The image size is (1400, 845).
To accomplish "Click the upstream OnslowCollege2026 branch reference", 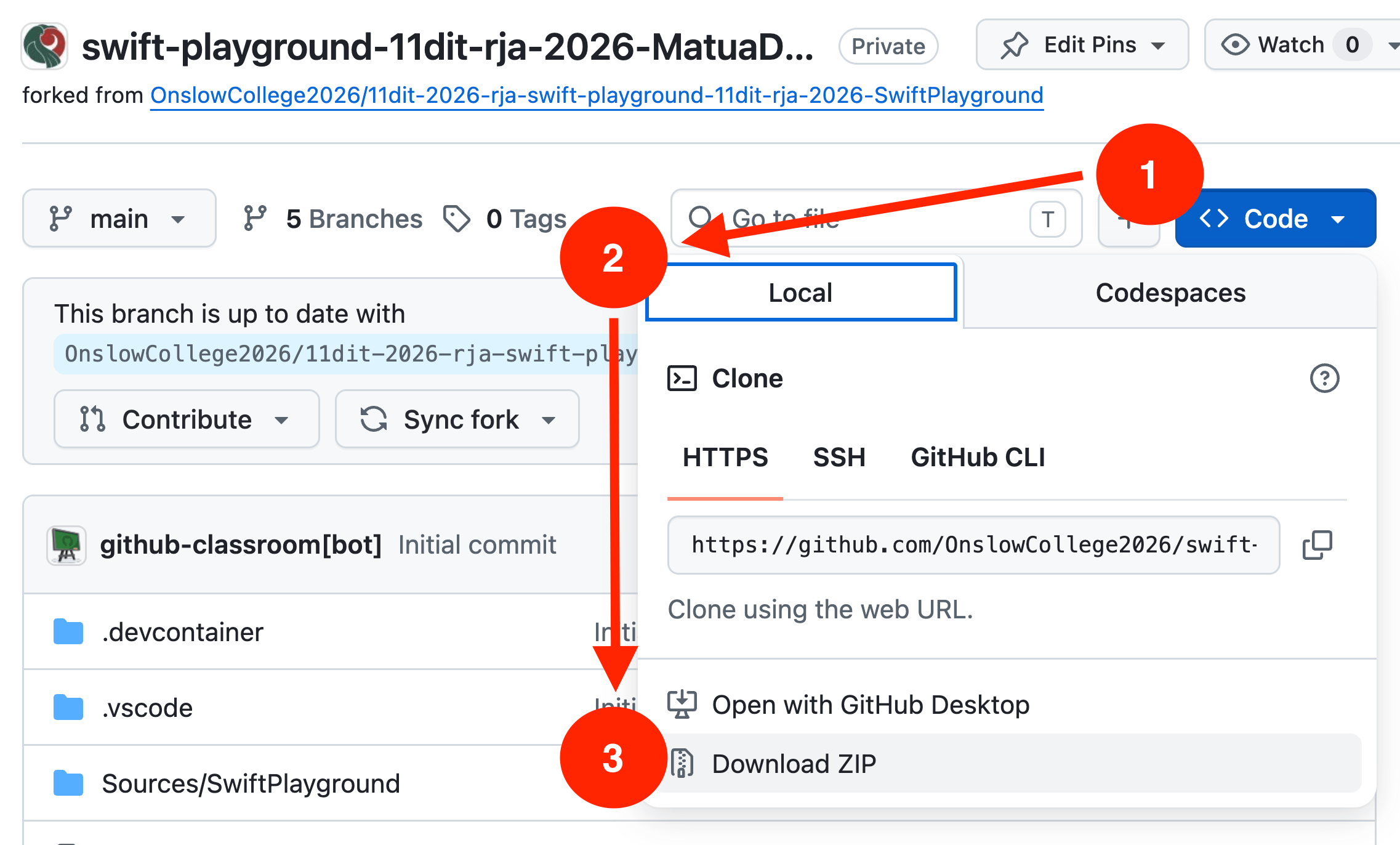I will click(x=347, y=354).
